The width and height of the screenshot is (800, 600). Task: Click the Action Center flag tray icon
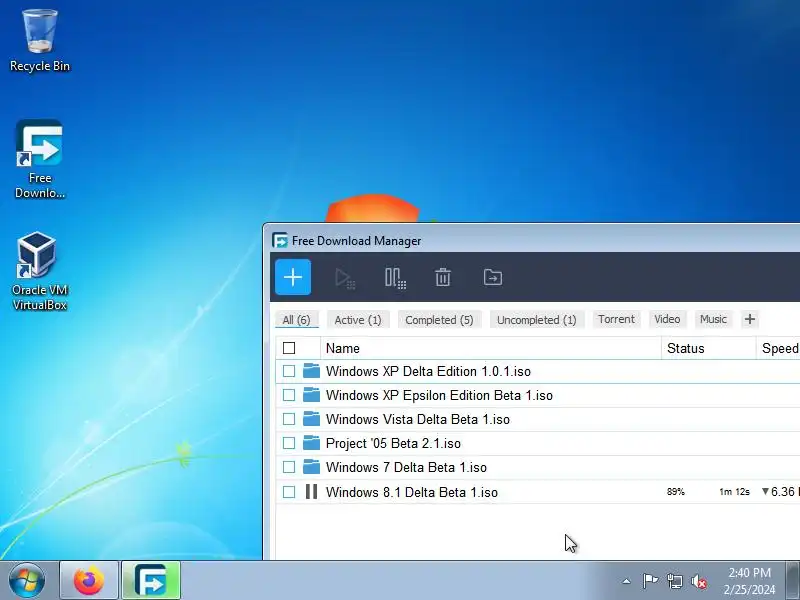(650, 581)
